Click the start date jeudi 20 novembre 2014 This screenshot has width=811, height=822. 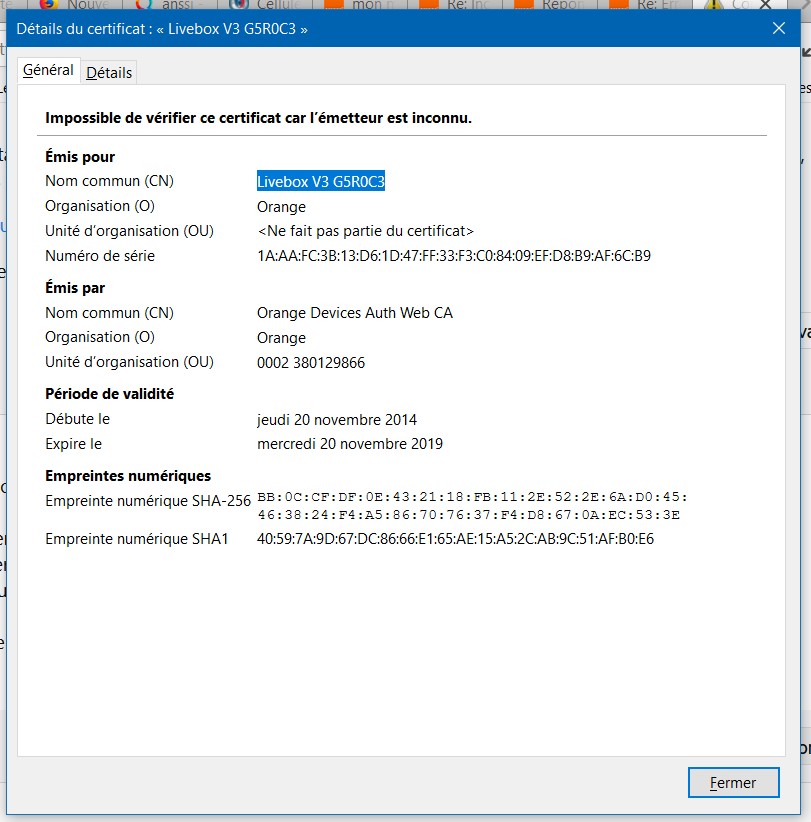click(x=337, y=420)
